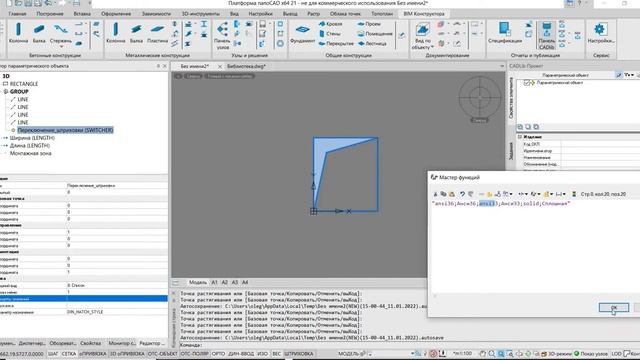640x360 pixels.
Task: Select the Перекрытие tool
Action: click(336, 44)
